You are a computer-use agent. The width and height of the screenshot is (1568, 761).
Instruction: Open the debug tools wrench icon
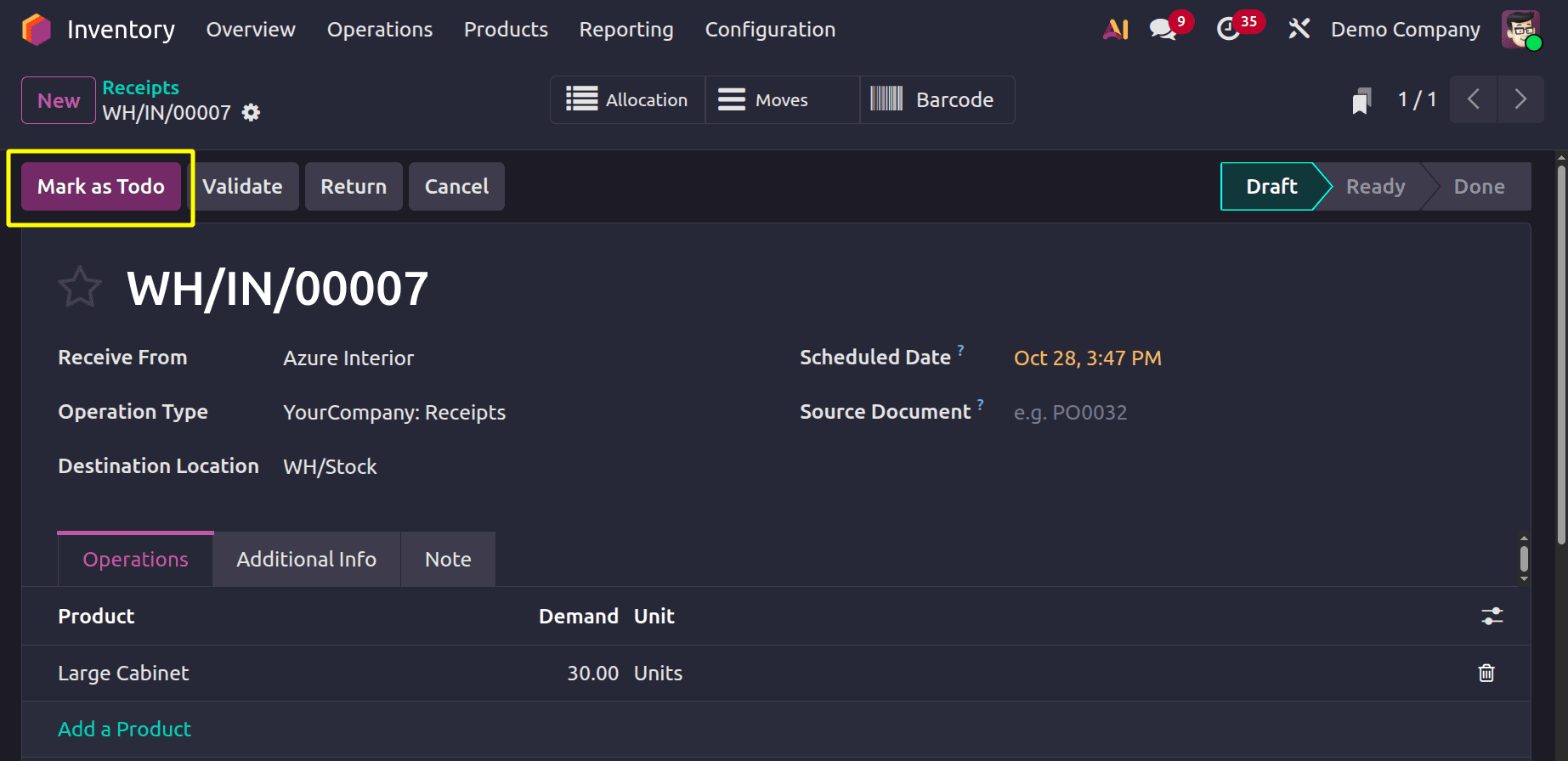[1299, 30]
